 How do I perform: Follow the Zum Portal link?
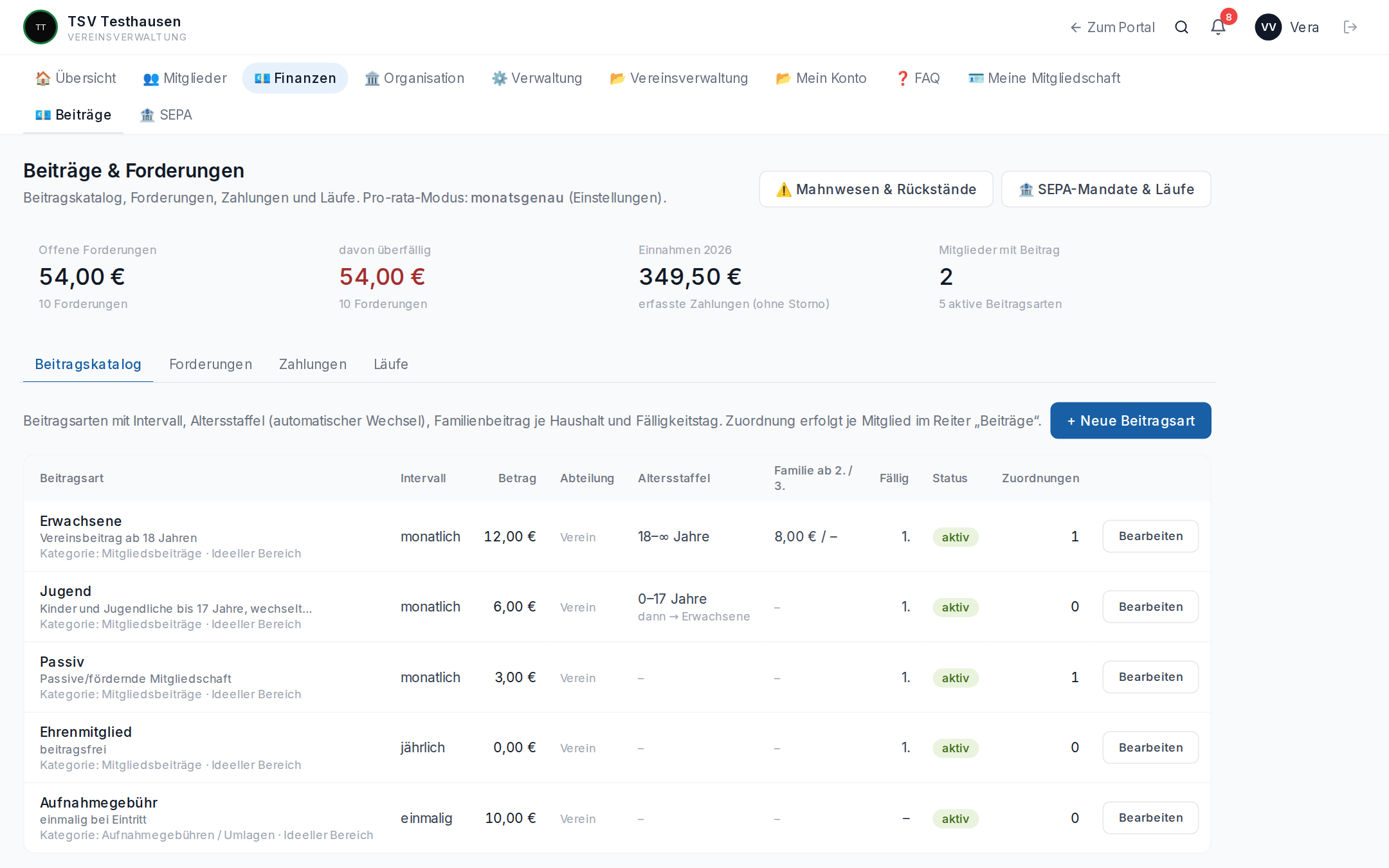tap(1112, 27)
